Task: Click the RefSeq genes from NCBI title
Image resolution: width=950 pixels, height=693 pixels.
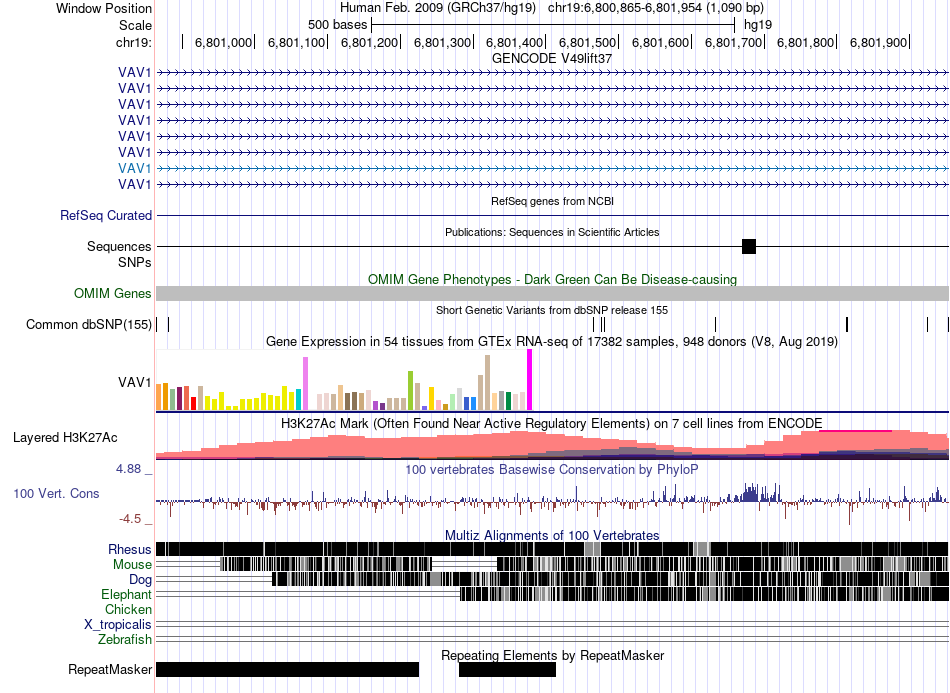Action: [x=552, y=201]
